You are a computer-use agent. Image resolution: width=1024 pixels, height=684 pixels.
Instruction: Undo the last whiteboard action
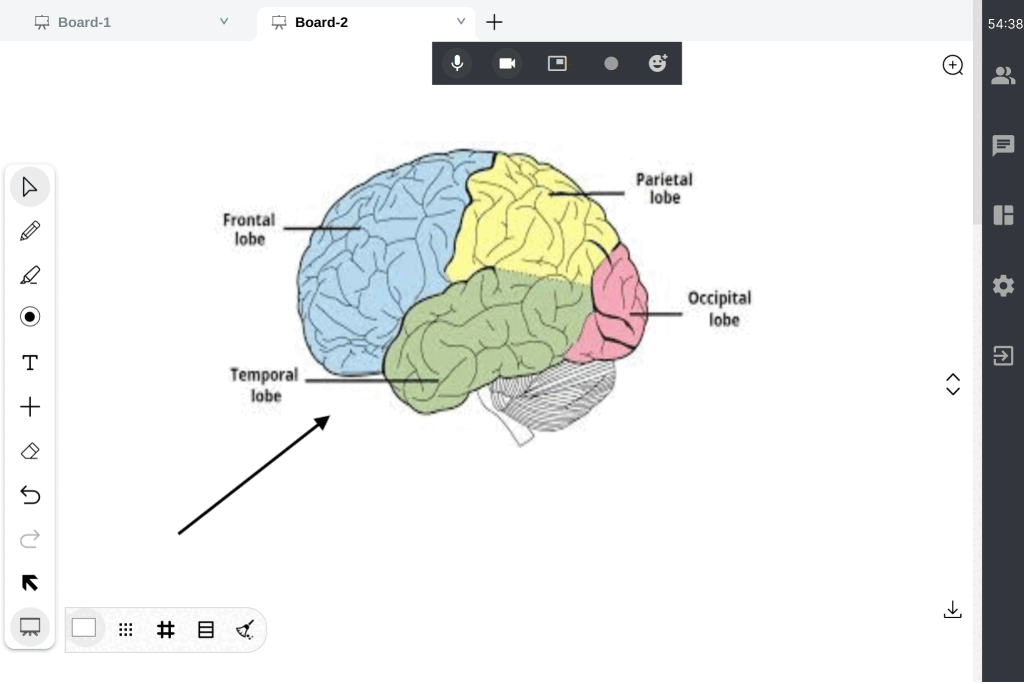pos(30,495)
